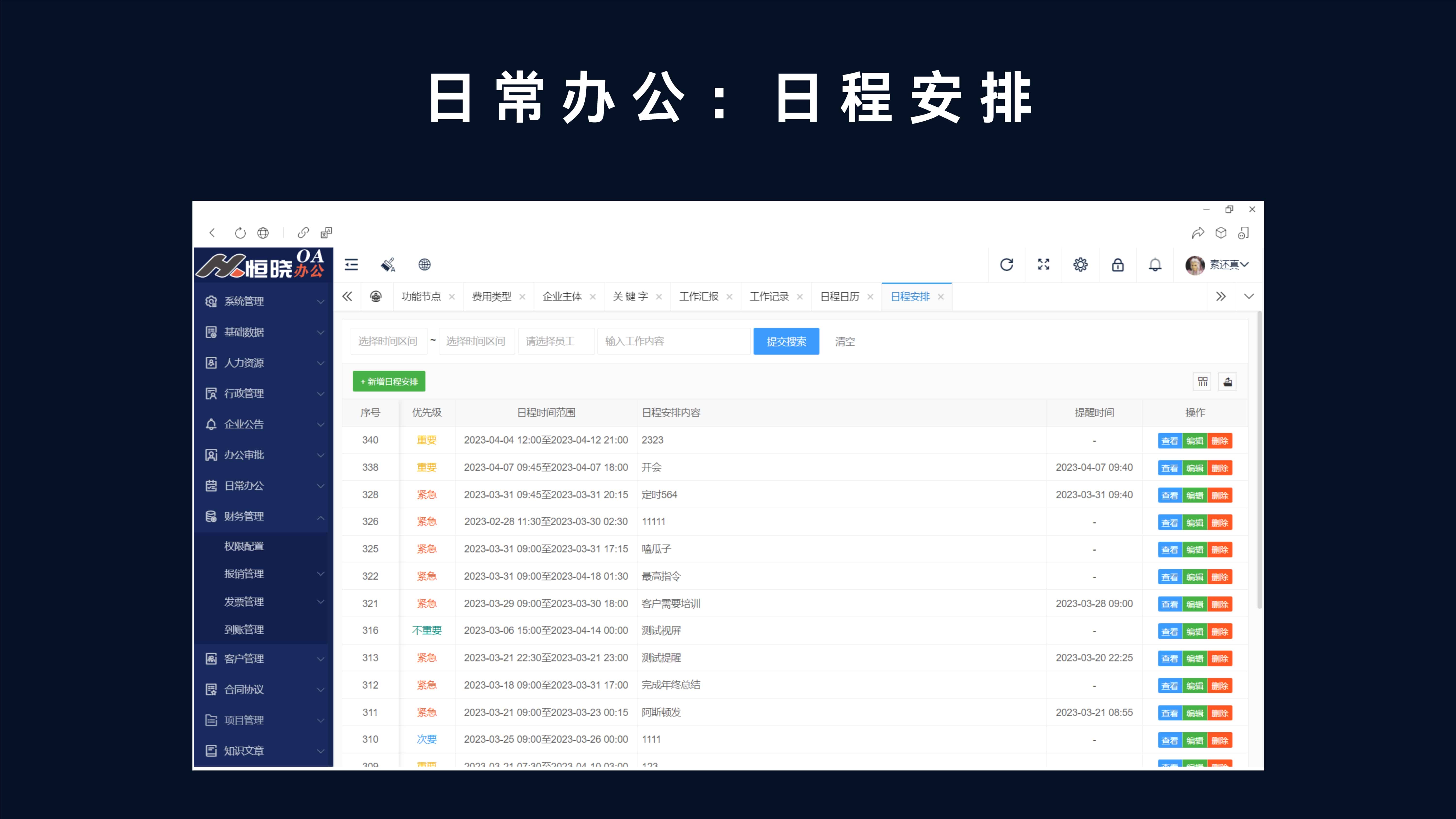
Task: Open the globe website icon in header
Action: [424, 265]
